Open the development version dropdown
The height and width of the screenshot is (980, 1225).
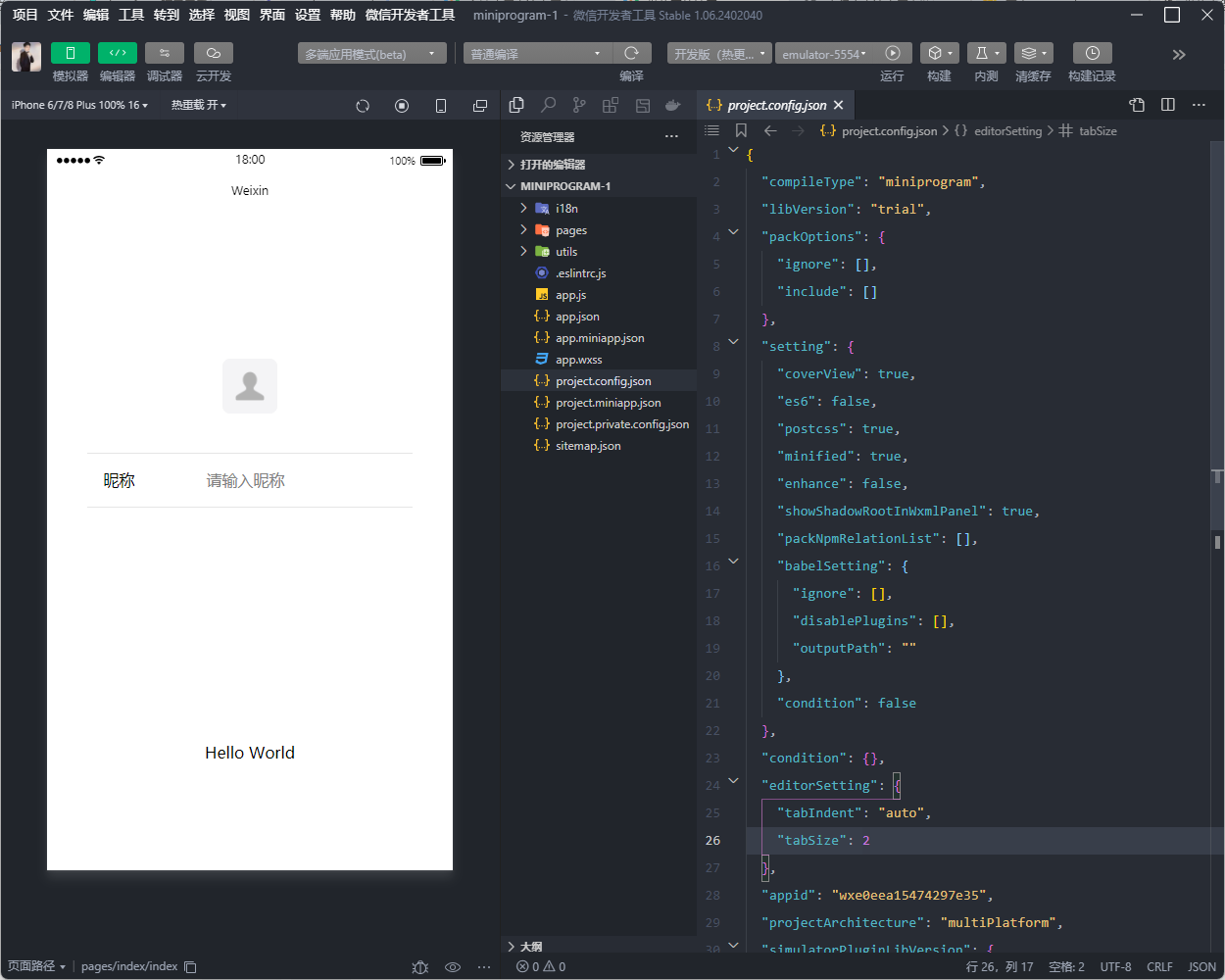tap(720, 54)
